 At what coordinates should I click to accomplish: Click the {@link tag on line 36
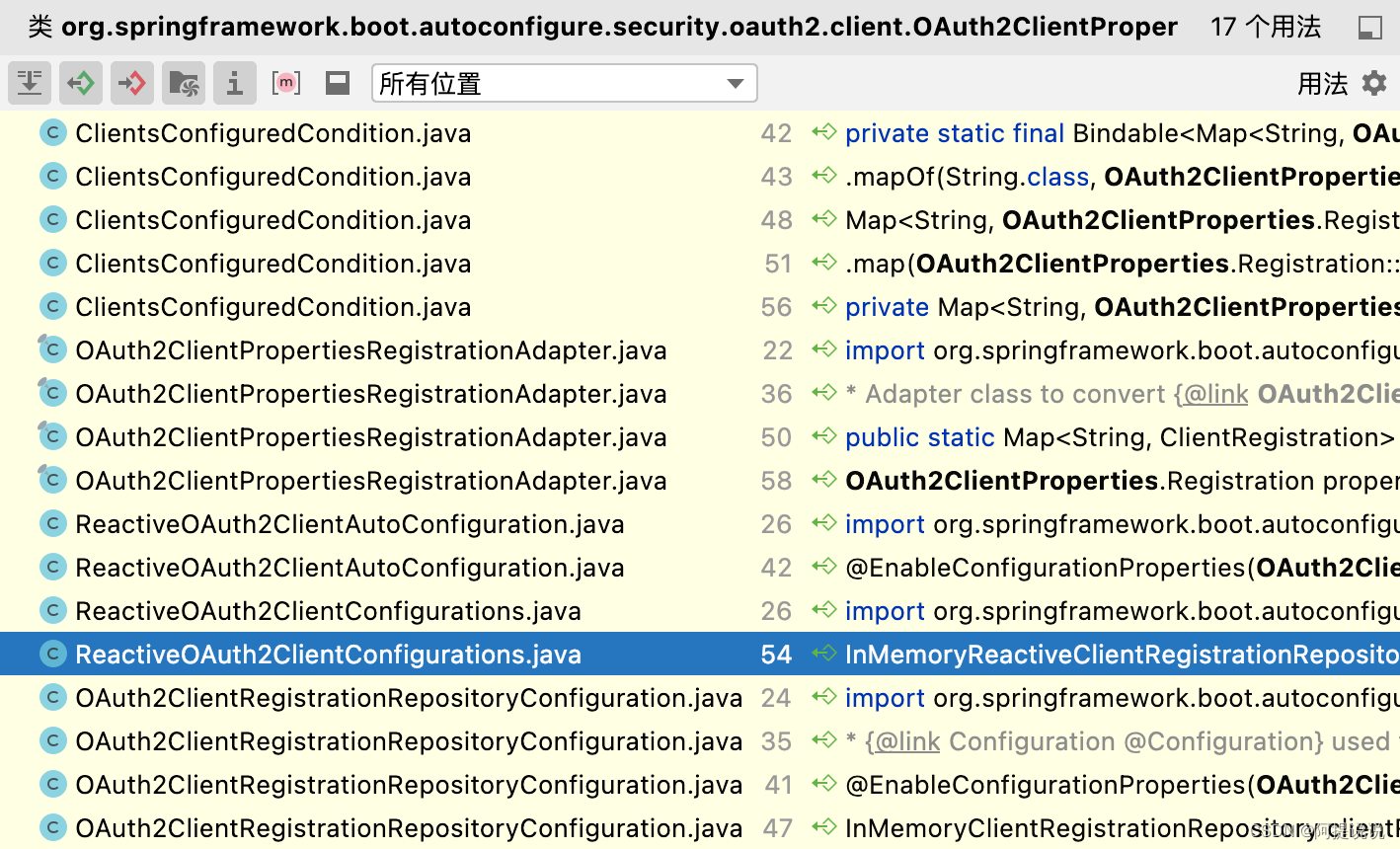1212,393
